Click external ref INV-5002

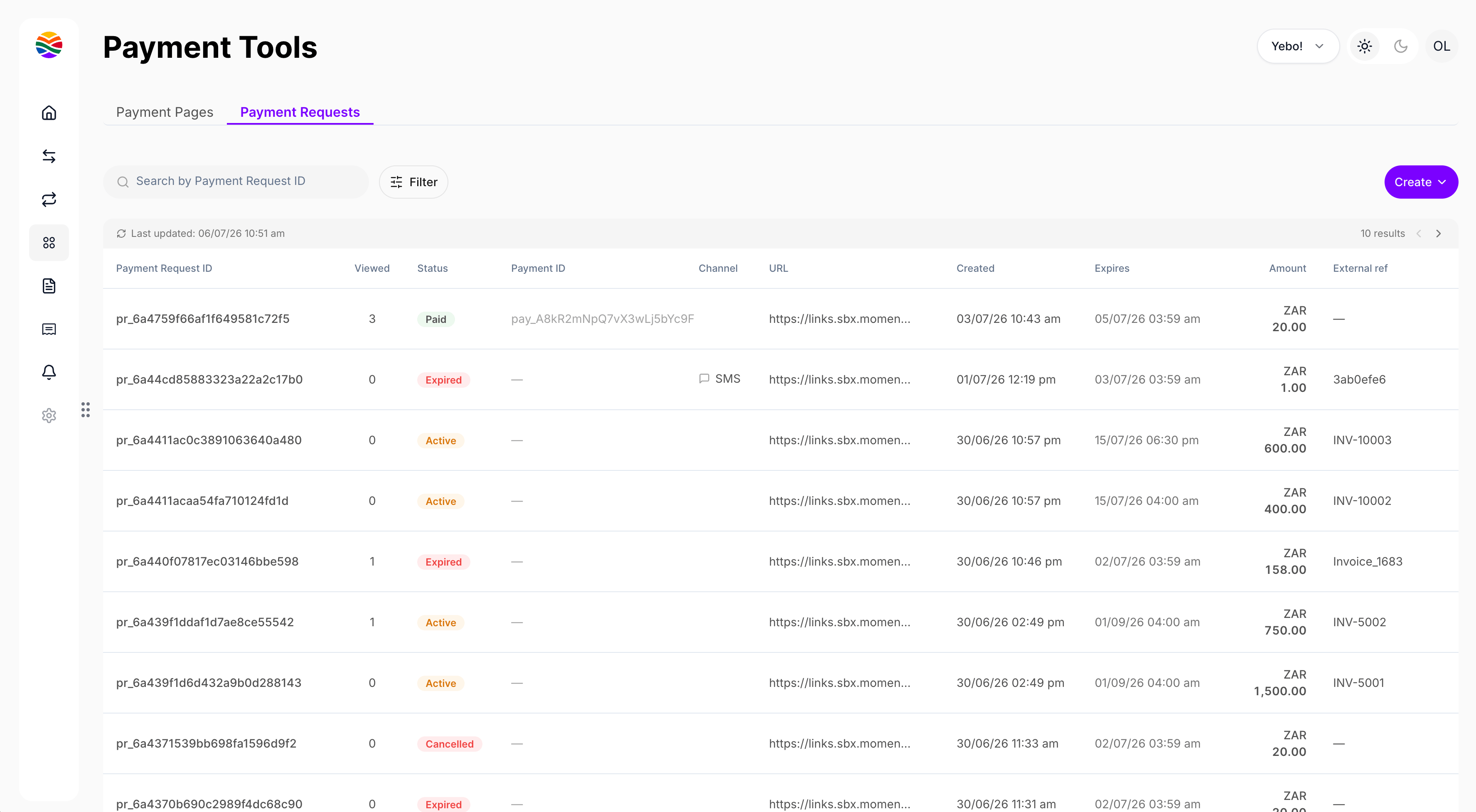click(1359, 623)
